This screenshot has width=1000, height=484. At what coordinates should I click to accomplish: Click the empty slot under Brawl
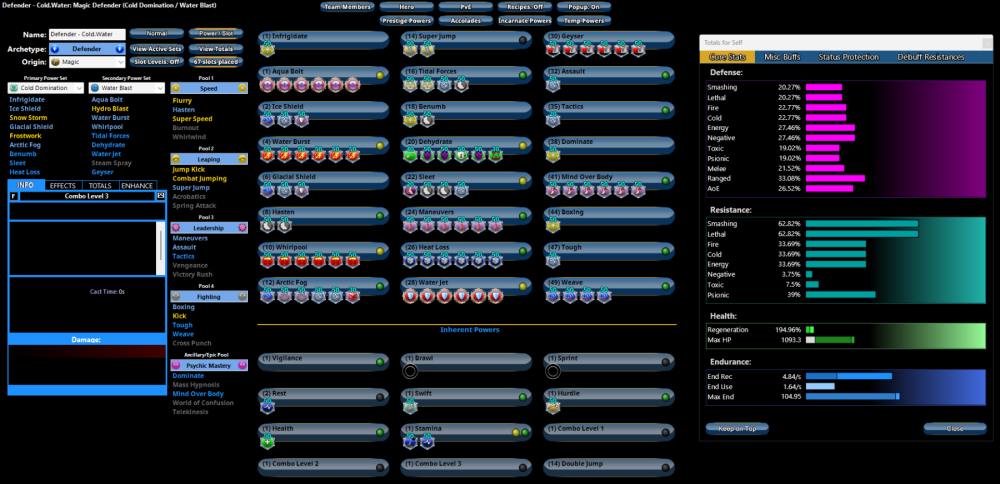pyautogui.click(x=411, y=371)
